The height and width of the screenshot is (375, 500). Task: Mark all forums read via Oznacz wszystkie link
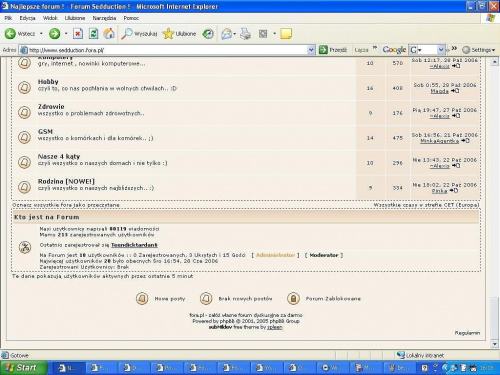point(66,205)
